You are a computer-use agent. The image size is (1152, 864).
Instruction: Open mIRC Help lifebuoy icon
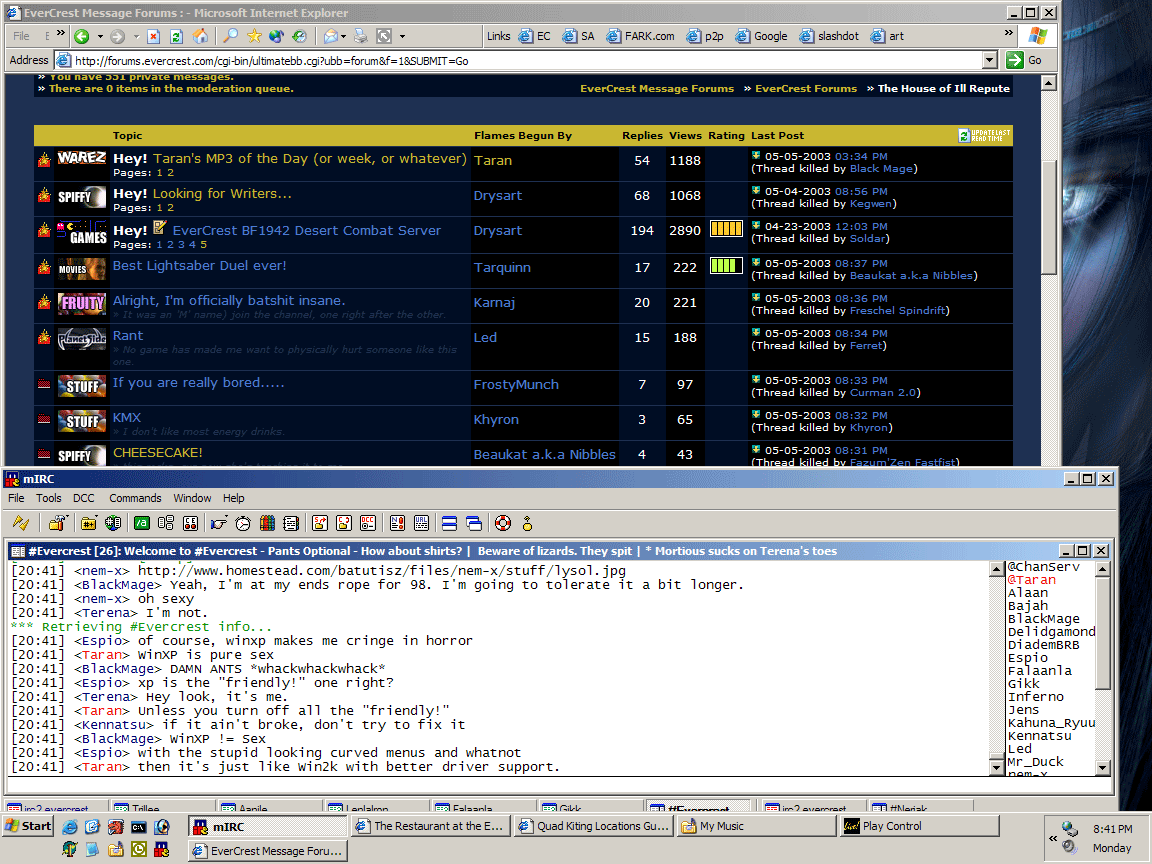pyautogui.click(x=503, y=523)
